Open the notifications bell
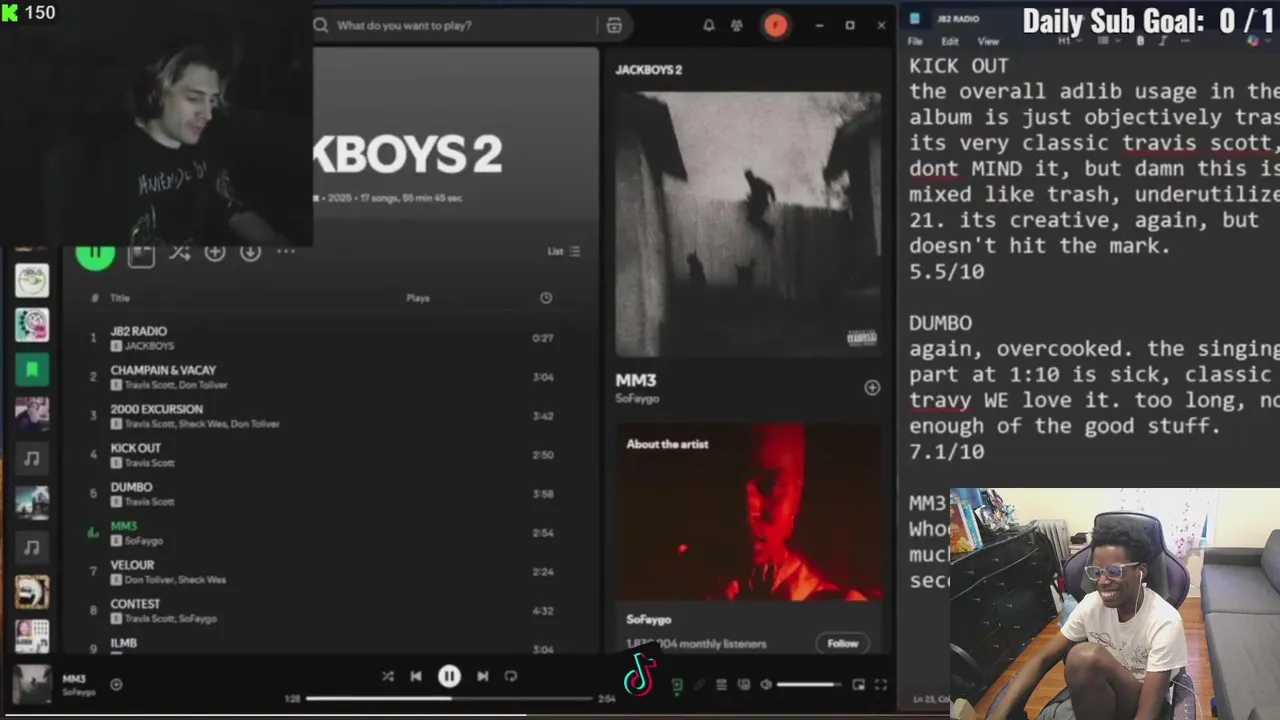 tap(709, 26)
